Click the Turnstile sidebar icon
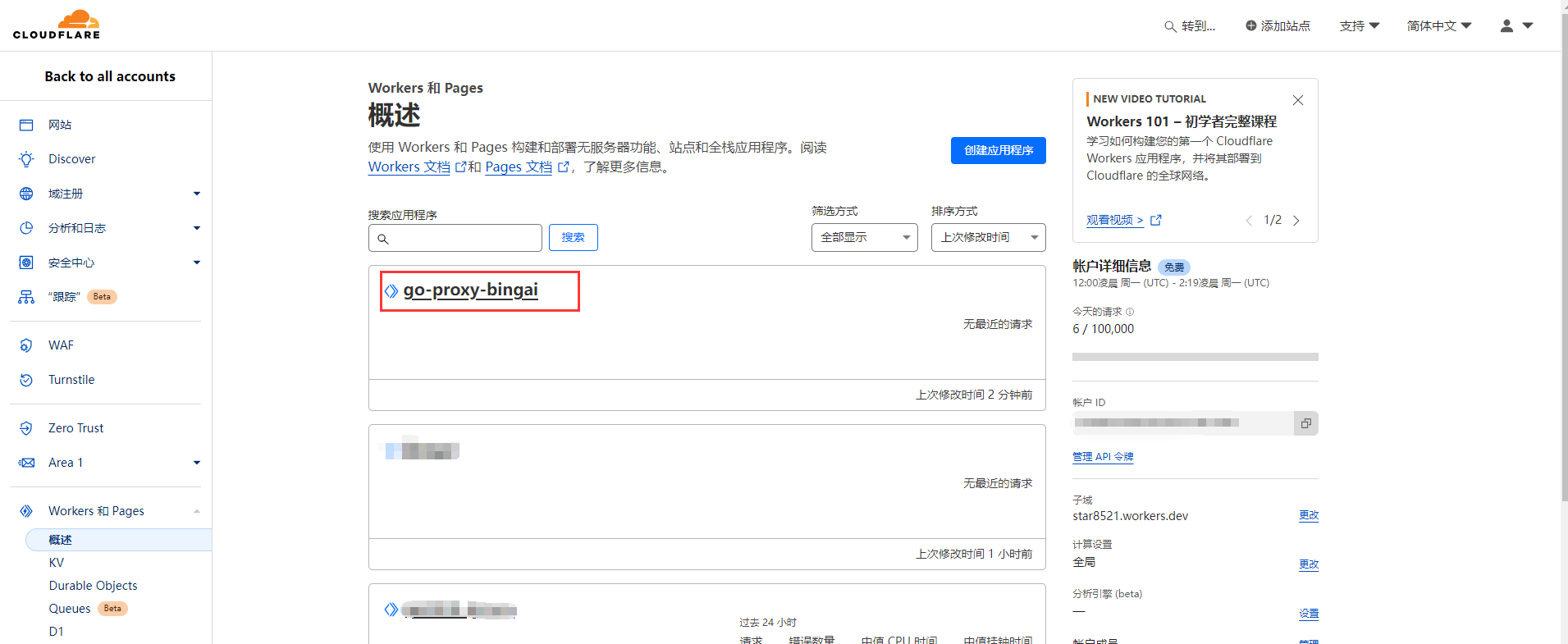 (26, 380)
